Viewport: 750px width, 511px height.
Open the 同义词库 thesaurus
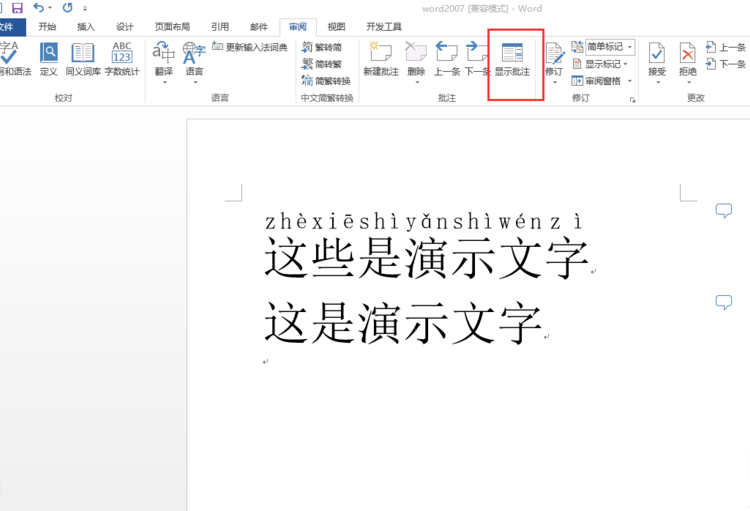tap(83, 59)
